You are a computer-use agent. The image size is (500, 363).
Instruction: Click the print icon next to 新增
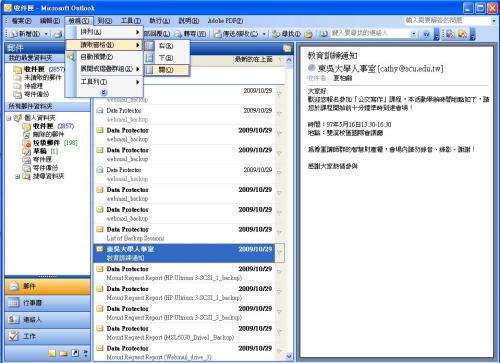point(59,34)
